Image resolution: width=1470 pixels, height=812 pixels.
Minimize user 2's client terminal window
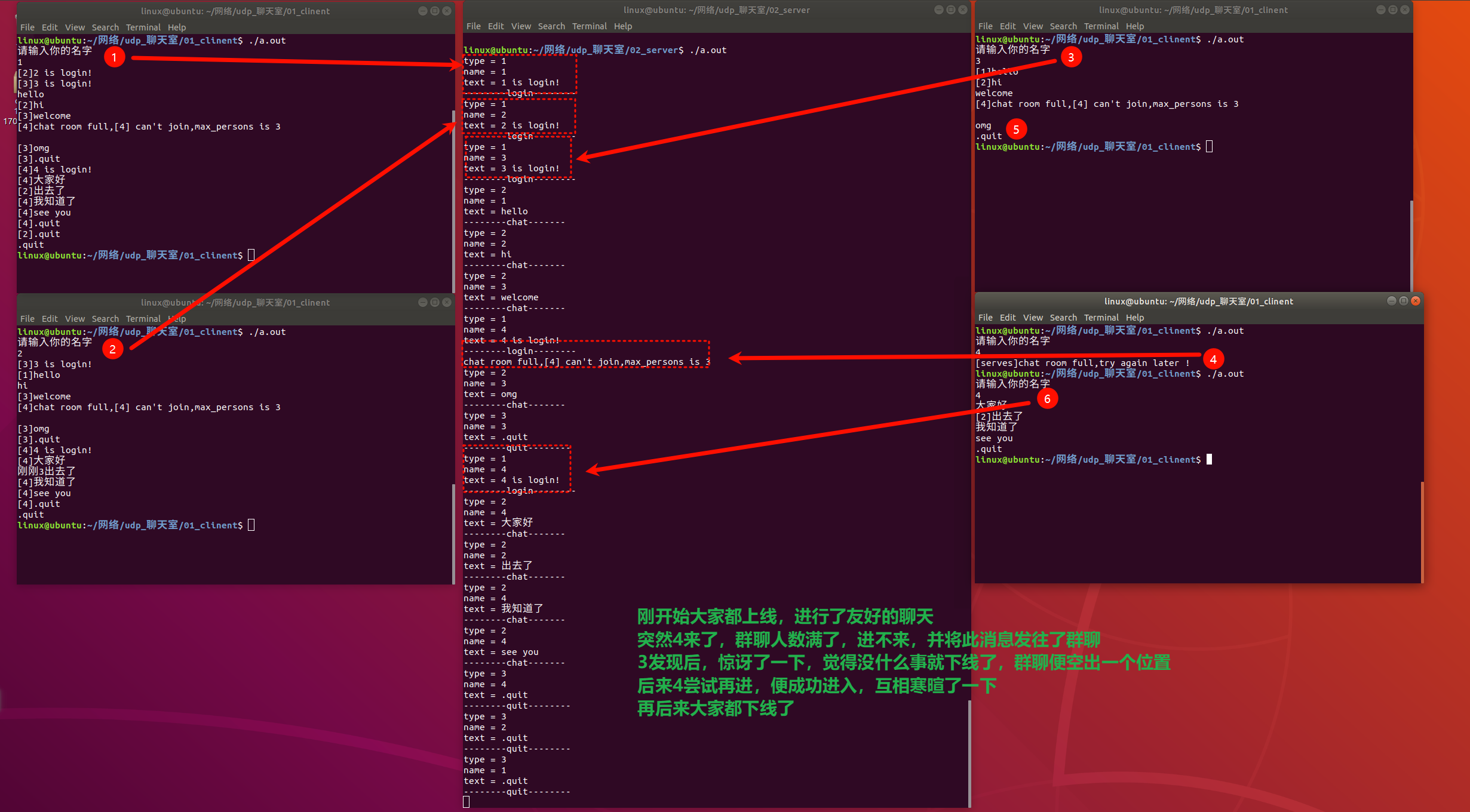422,302
